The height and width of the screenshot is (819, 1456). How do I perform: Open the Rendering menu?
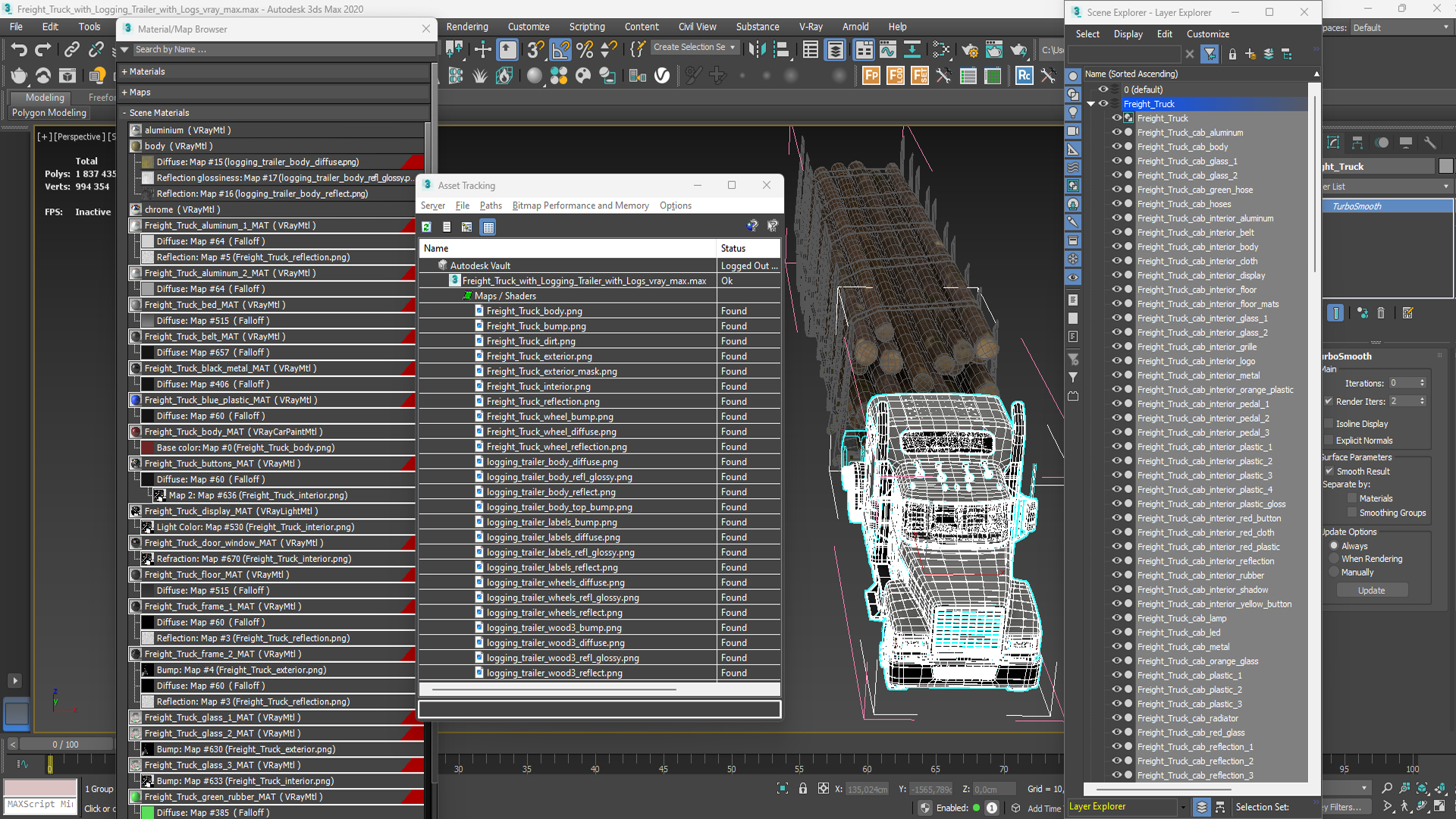pos(467,27)
